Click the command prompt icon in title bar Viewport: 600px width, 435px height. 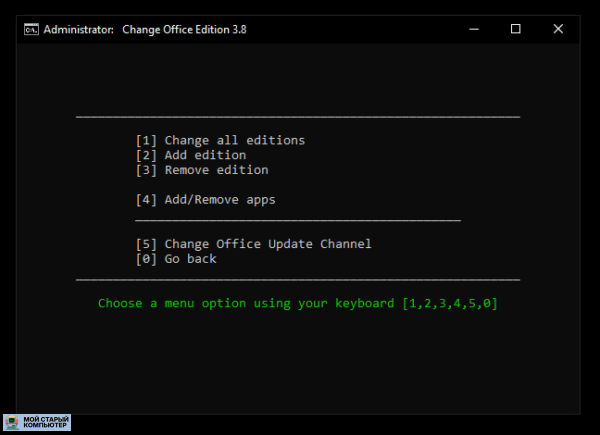tap(32, 29)
